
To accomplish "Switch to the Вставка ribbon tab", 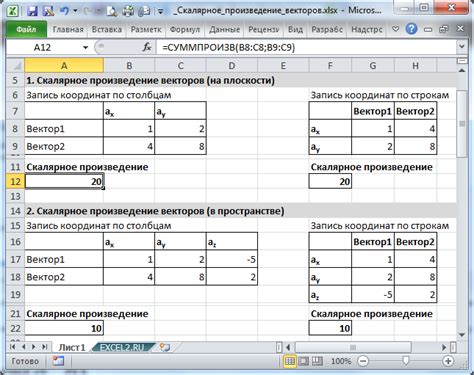I will [107, 29].
